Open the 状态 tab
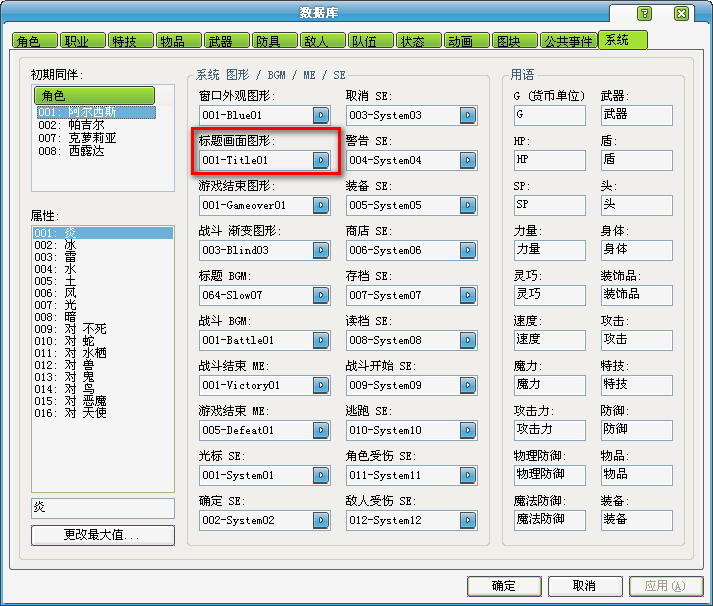This screenshot has width=713, height=606. pyautogui.click(x=419, y=41)
